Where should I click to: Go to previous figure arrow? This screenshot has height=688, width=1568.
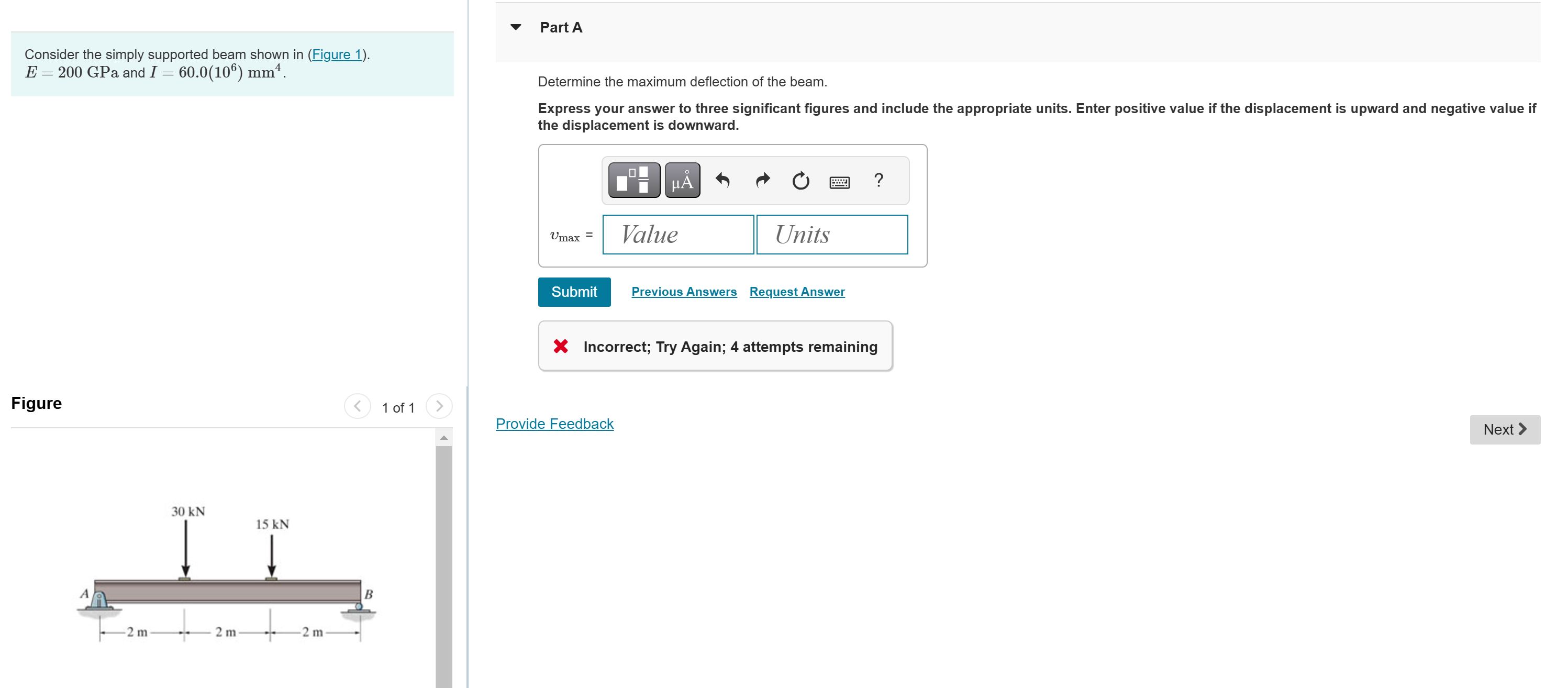358,406
